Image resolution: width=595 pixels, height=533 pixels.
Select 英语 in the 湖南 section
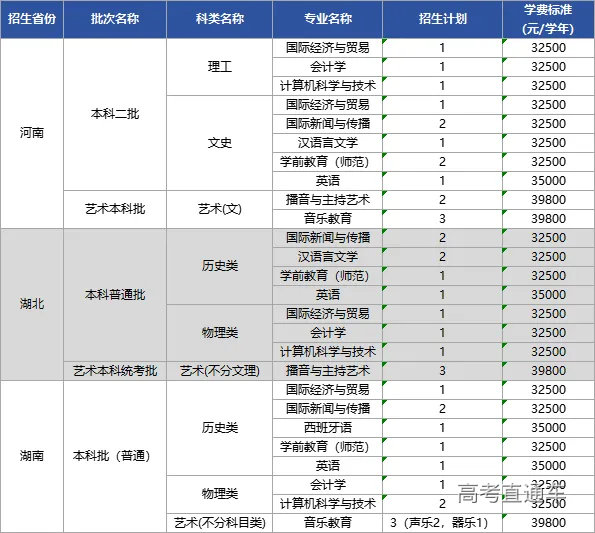(327, 466)
